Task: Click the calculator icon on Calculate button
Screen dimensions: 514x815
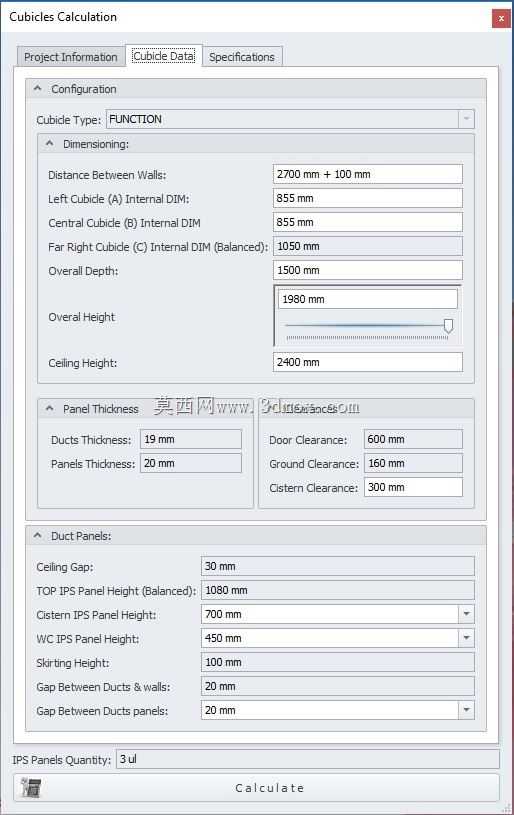Action: tap(31, 788)
